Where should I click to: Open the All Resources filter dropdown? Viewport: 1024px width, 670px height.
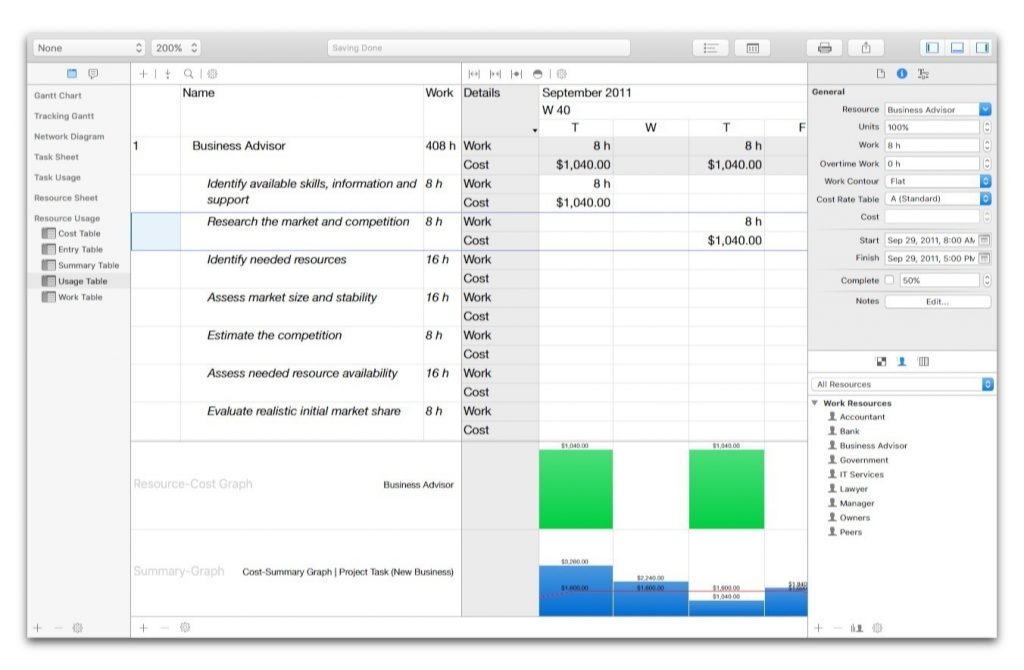coord(898,384)
